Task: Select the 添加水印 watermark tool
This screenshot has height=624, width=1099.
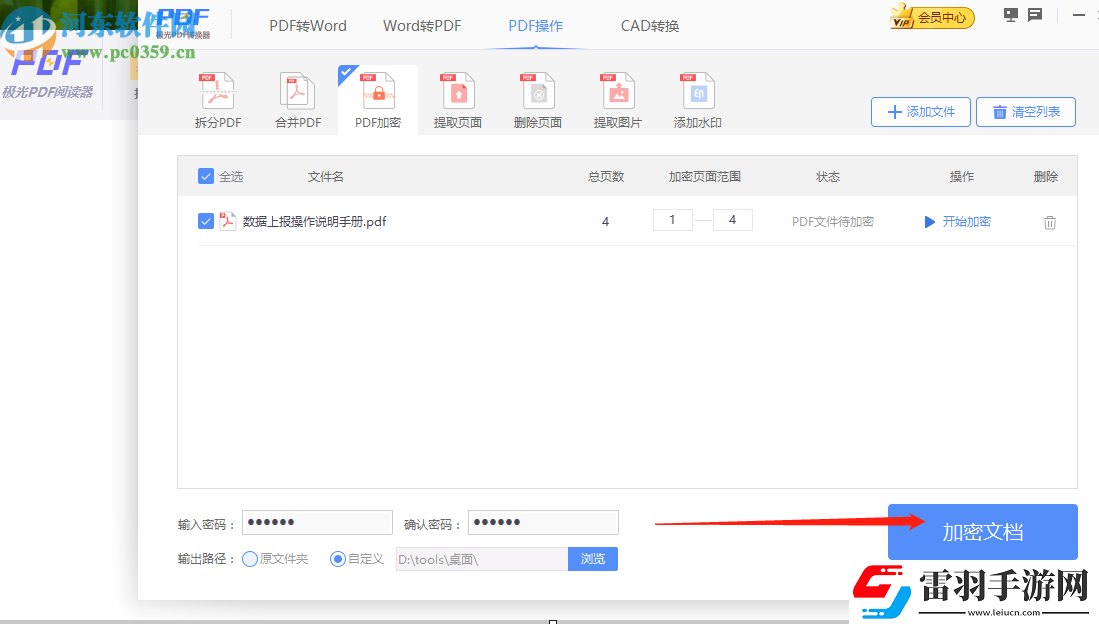Action: tap(697, 101)
